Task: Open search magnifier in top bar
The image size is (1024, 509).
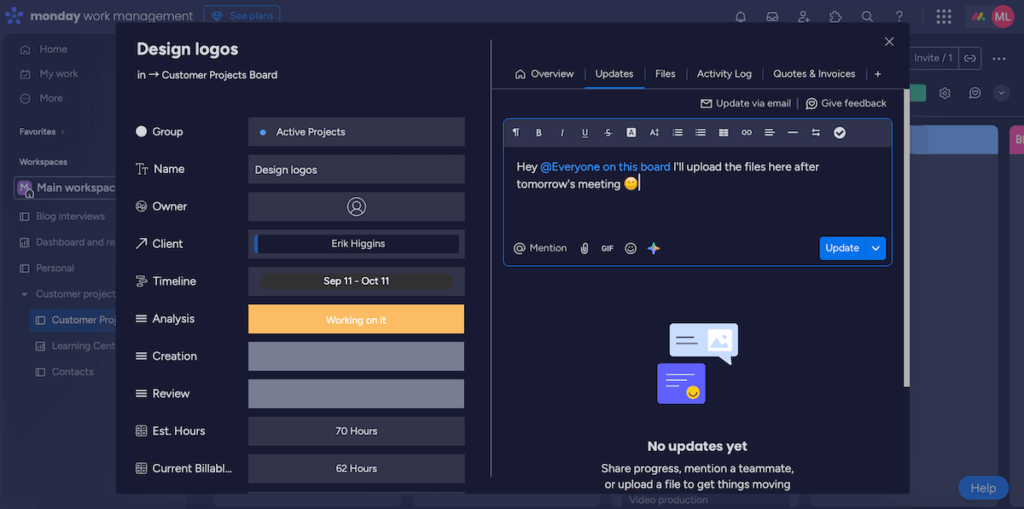Action: coord(867,16)
